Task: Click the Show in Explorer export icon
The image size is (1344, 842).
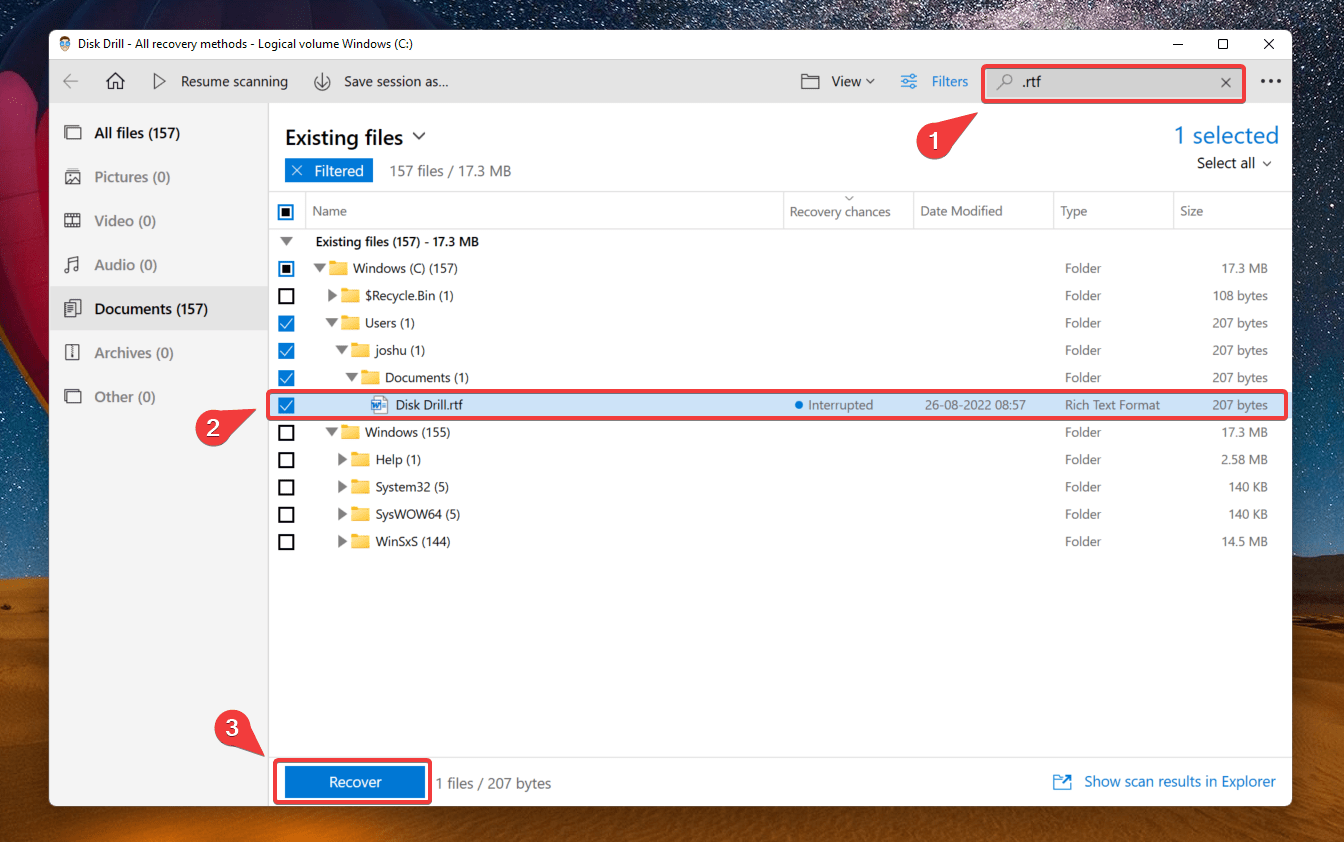Action: click(x=1062, y=782)
